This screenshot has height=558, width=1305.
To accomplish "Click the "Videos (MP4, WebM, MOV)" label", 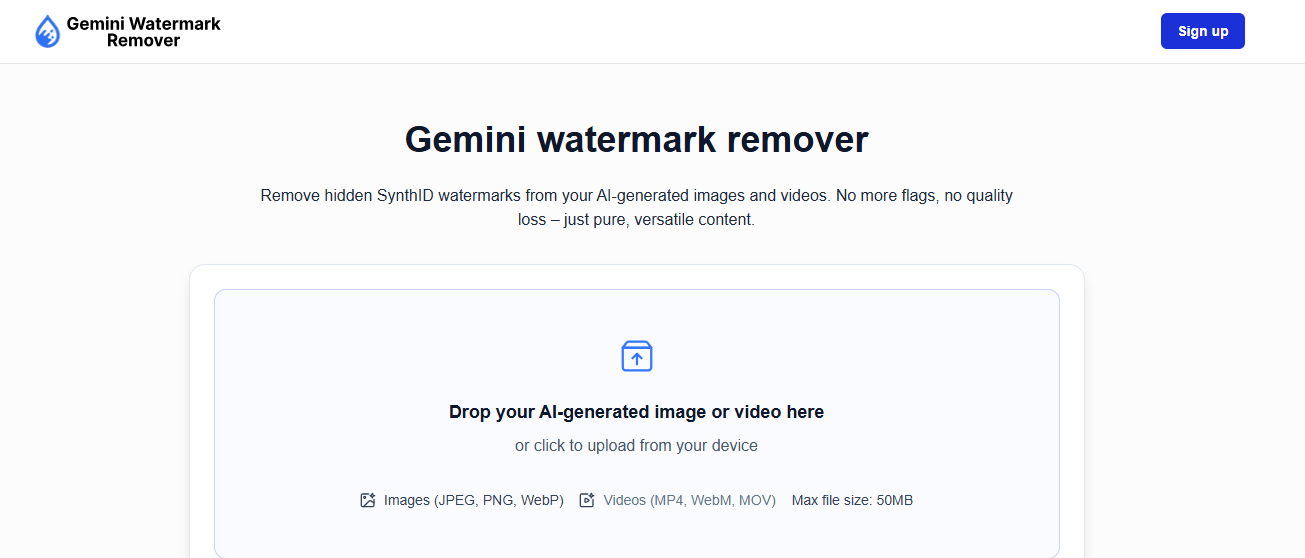I will (x=689, y=500).
